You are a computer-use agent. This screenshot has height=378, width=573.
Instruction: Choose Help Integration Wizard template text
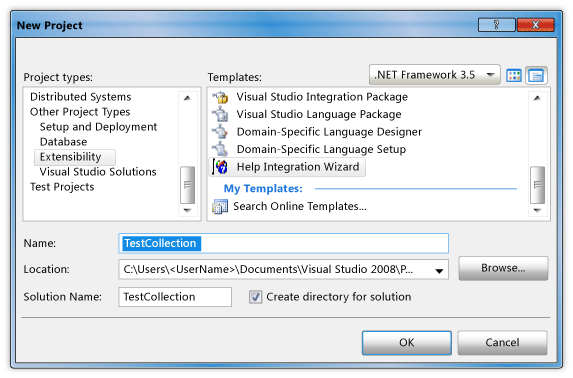pyautogui.click(x=298, y=167)
